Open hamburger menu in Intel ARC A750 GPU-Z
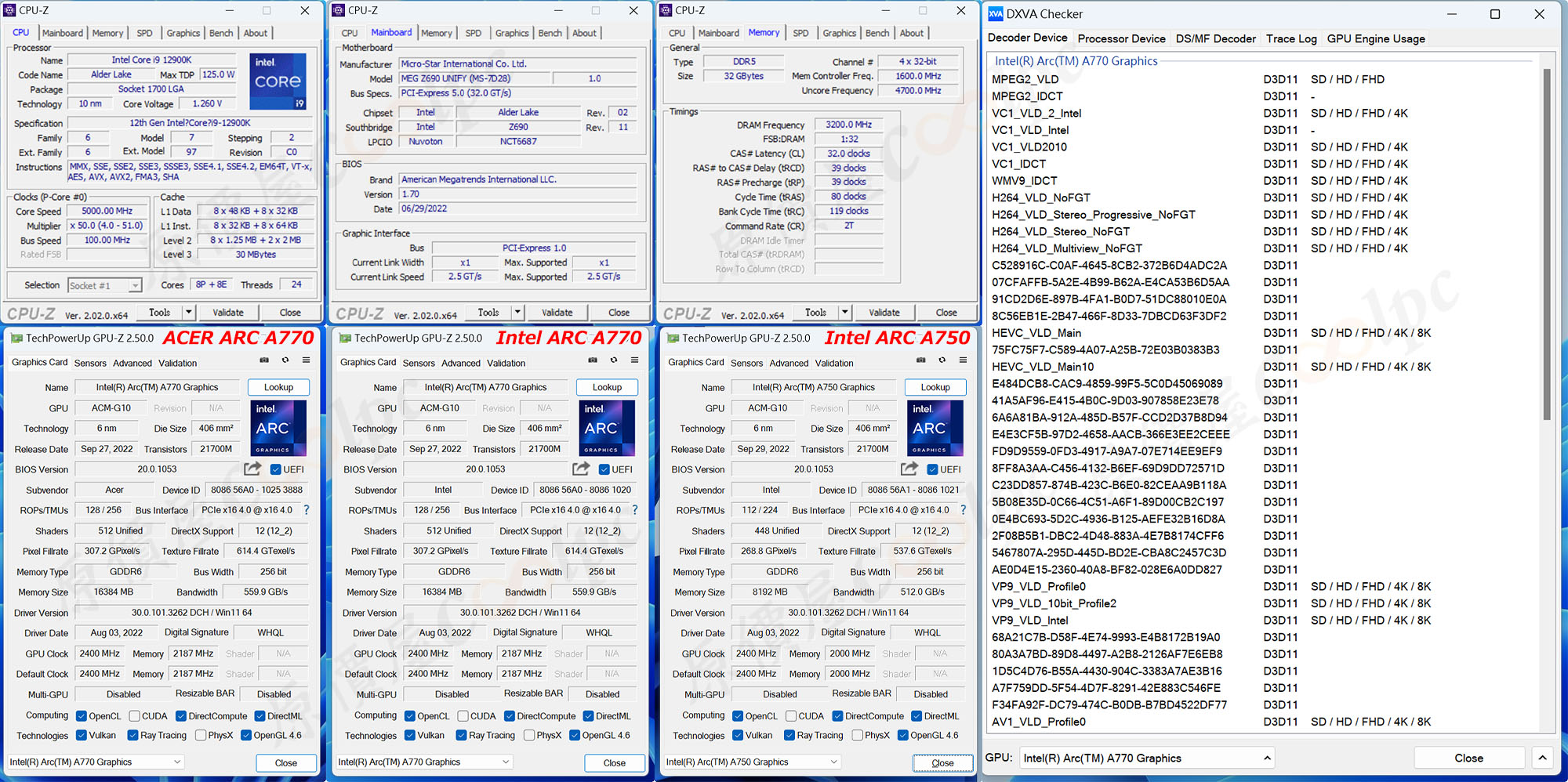The height and width of the screenshot is (782, 1568). point(962,360)
